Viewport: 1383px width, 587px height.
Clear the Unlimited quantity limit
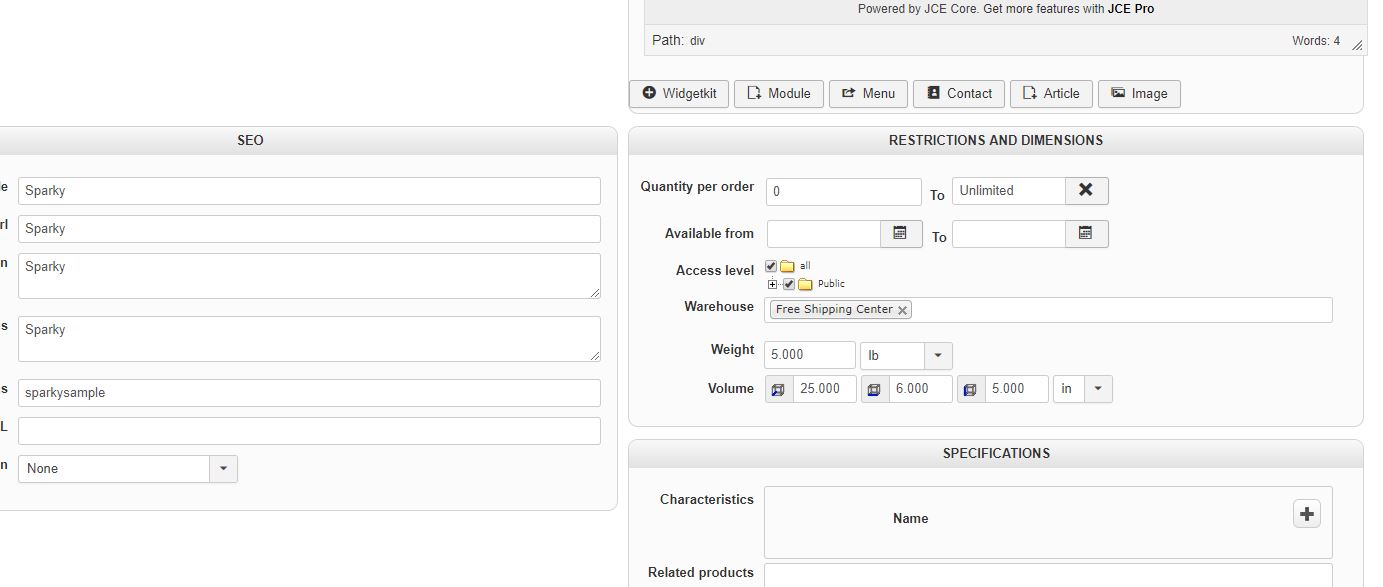[1086, 190]
